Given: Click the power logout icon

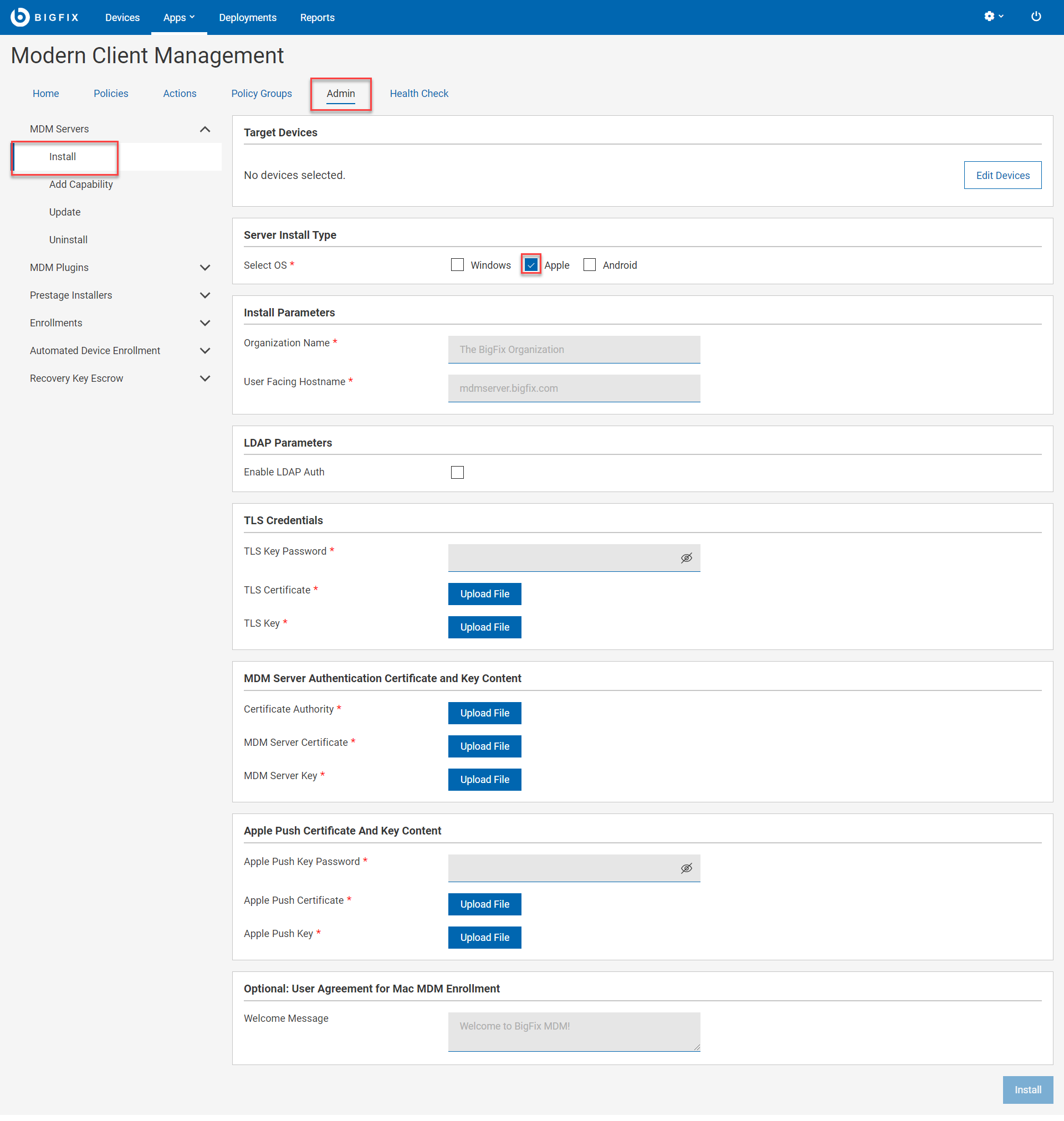Looking at the screenshot, I should (x=1036, y=17).
